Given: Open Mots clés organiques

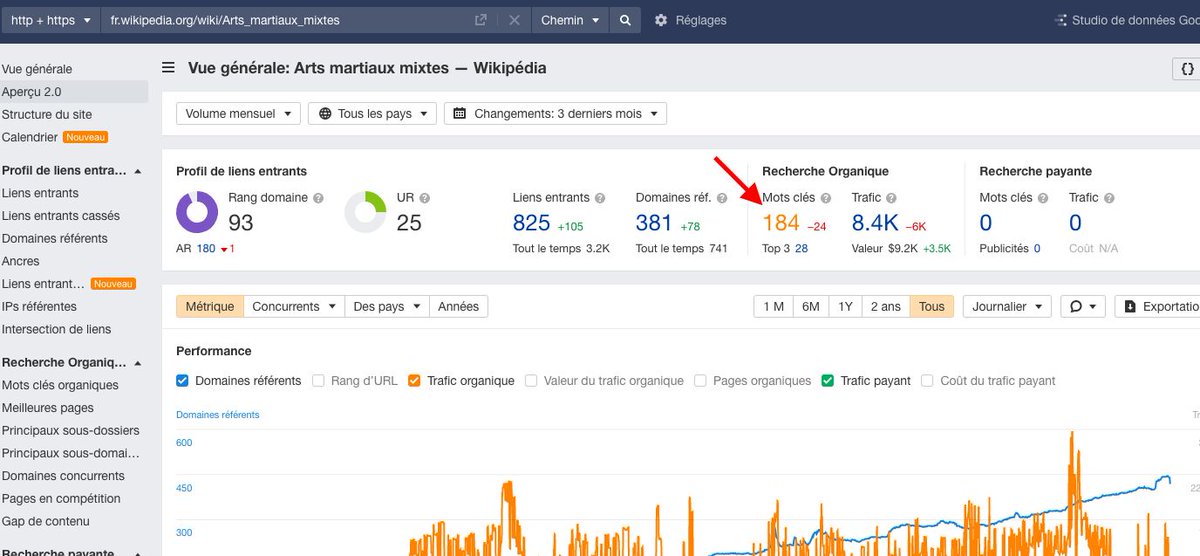Looking at the screenshot, I should tap(60, 385).
